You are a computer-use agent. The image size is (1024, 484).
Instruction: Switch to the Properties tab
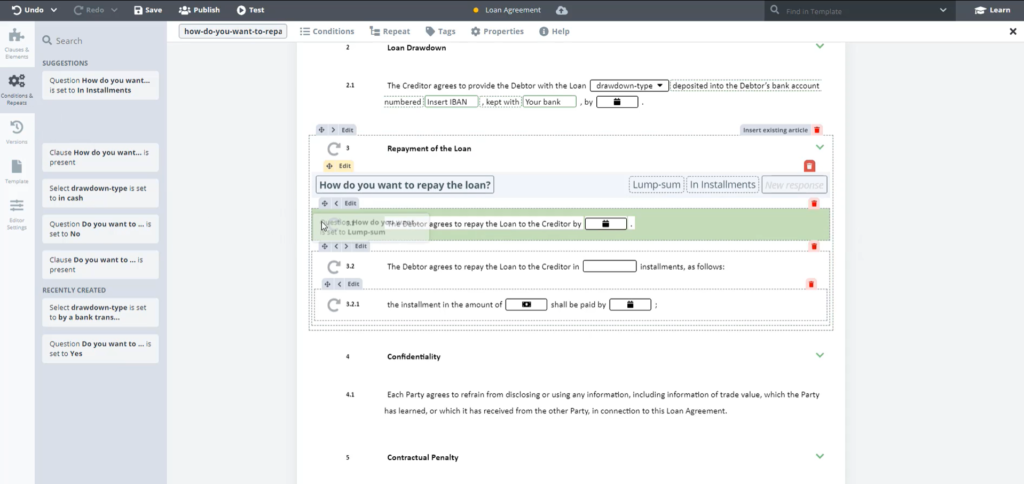coord(497,31)
